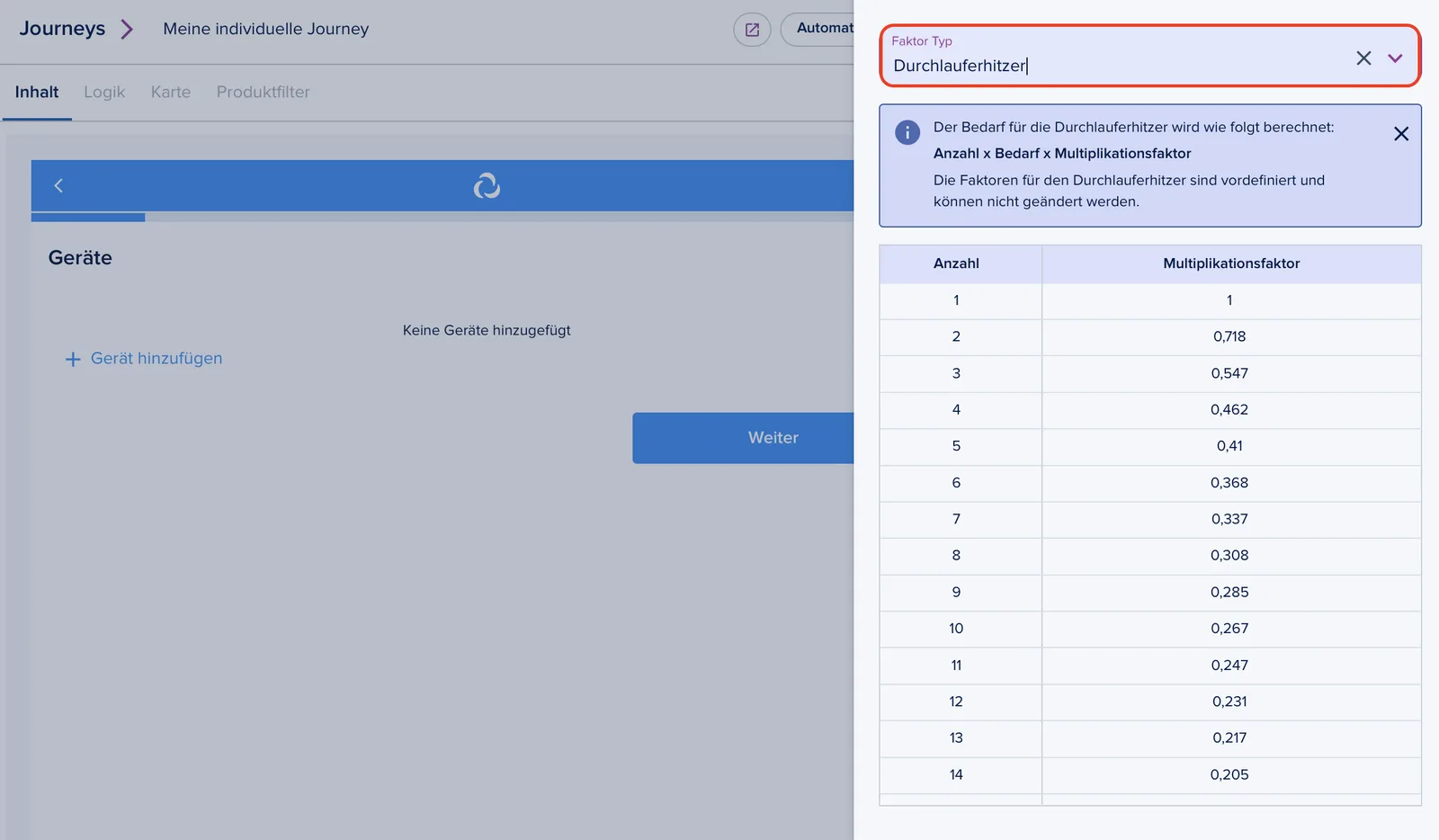The height and width of the screenshot is (840, 1439).
Task: Click the formula Anzahl x Bedarf x Multiplikationsfaktor
Action: (x=1062, y=154)
